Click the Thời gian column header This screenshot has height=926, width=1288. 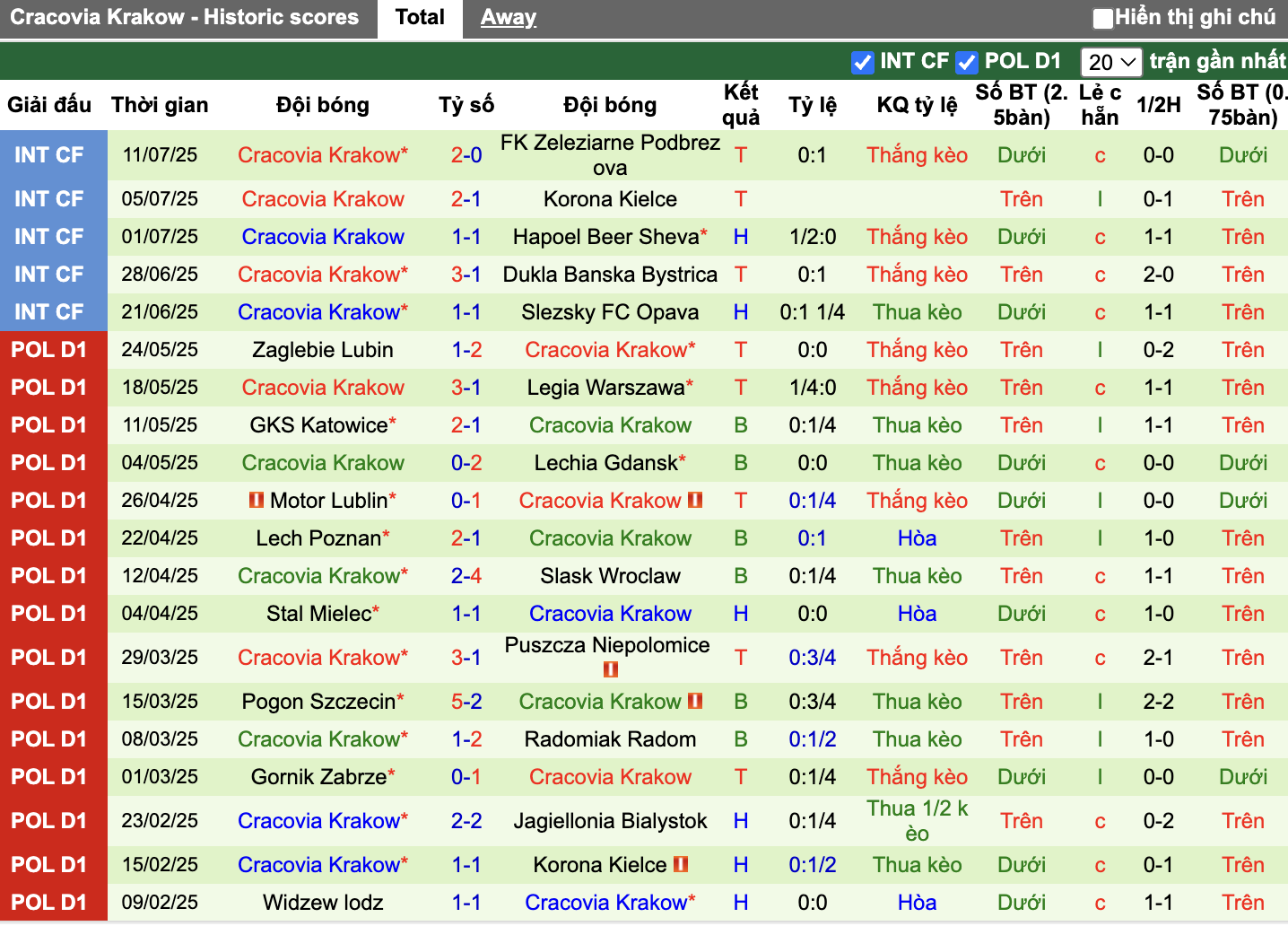coord(160,105)
